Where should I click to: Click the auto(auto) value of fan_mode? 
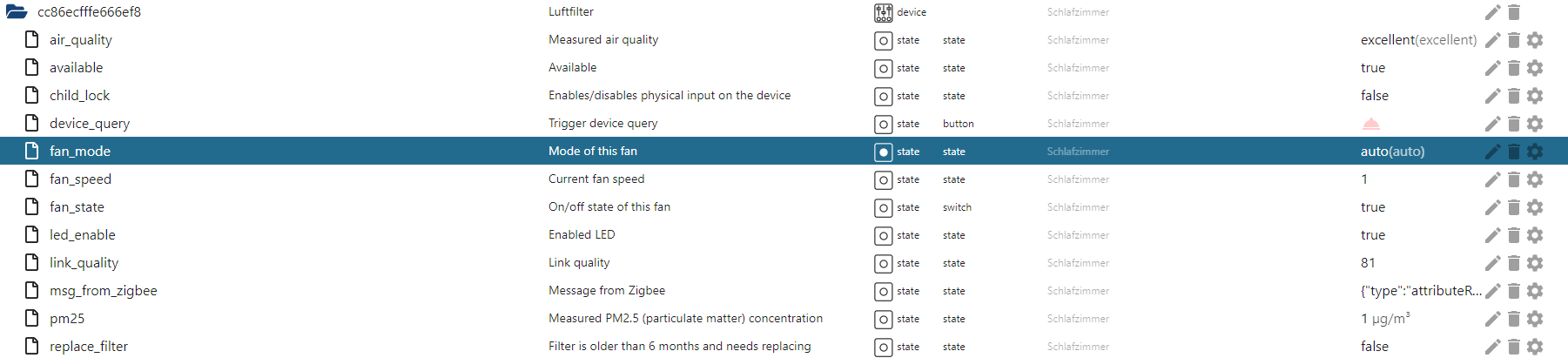pos(1392,152)
